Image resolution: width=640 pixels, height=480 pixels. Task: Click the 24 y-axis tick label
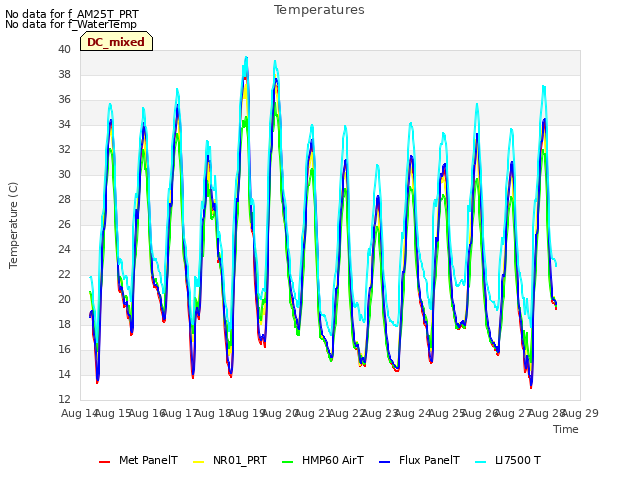point(64,249)
